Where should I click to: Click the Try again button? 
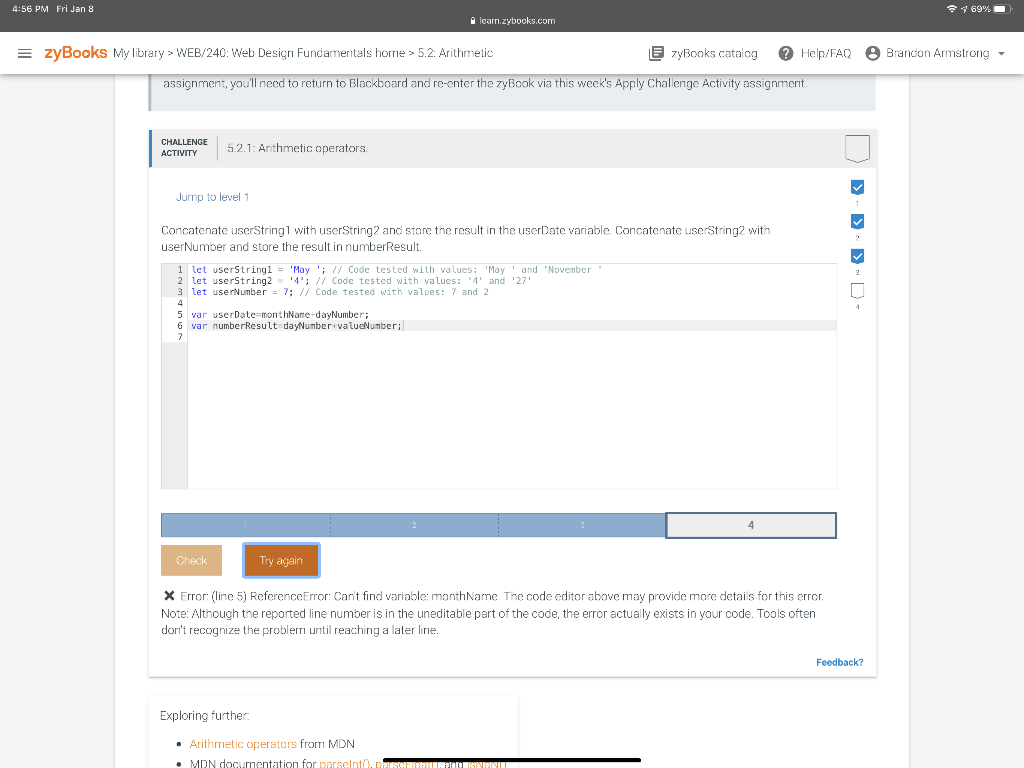(x=281, y=561)
